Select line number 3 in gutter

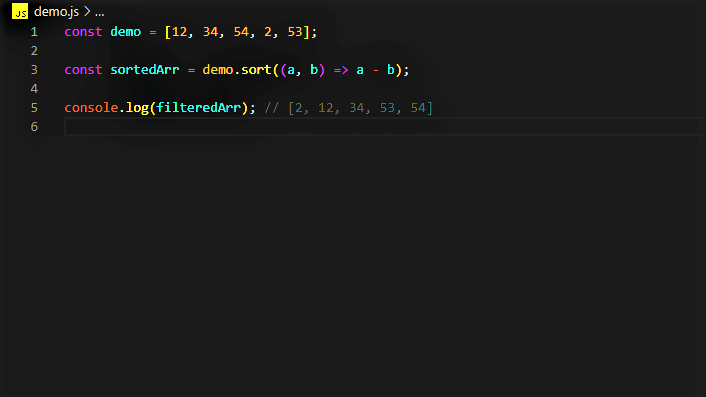[x=34, y=70]
